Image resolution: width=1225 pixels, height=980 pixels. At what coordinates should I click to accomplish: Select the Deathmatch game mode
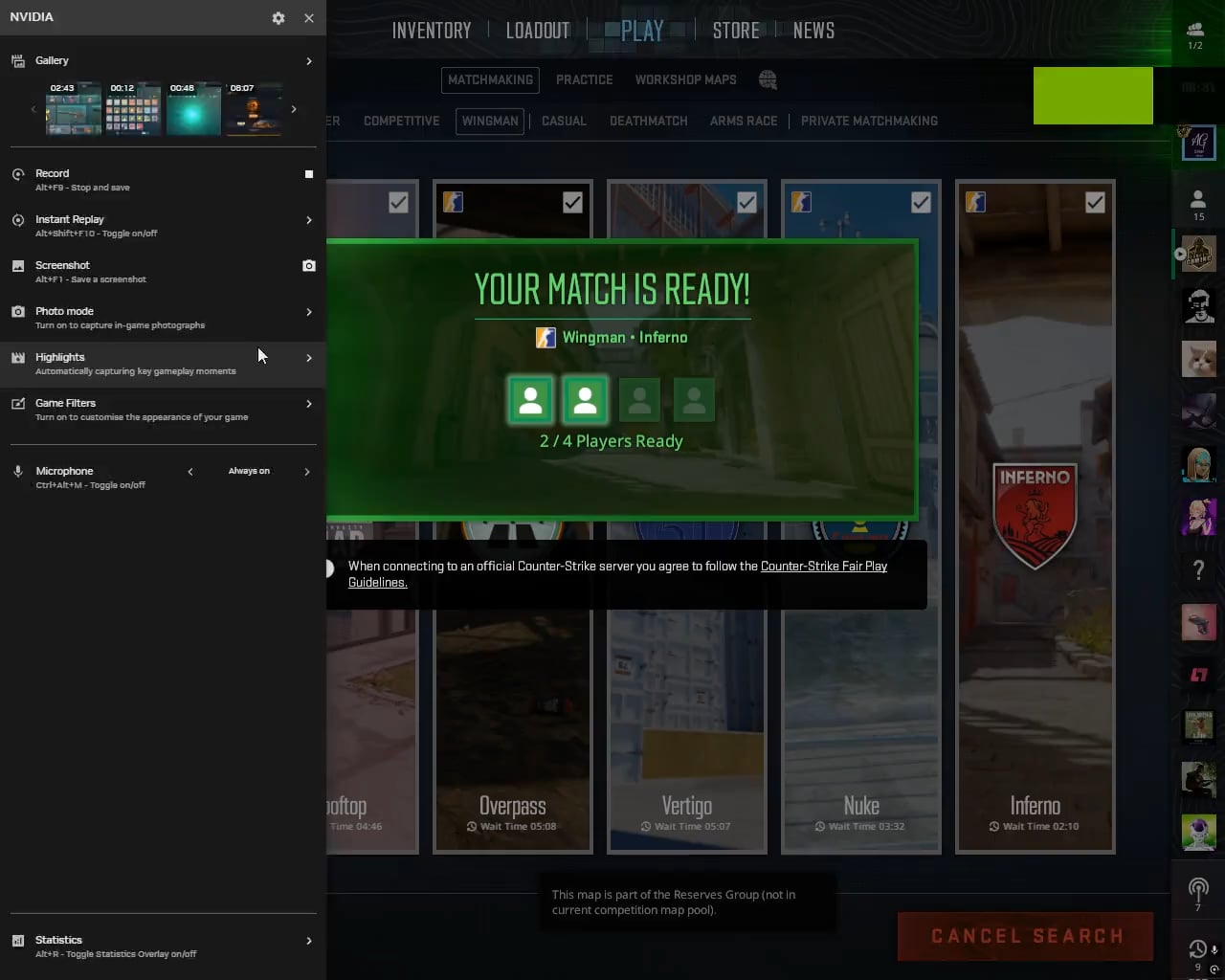649,122
